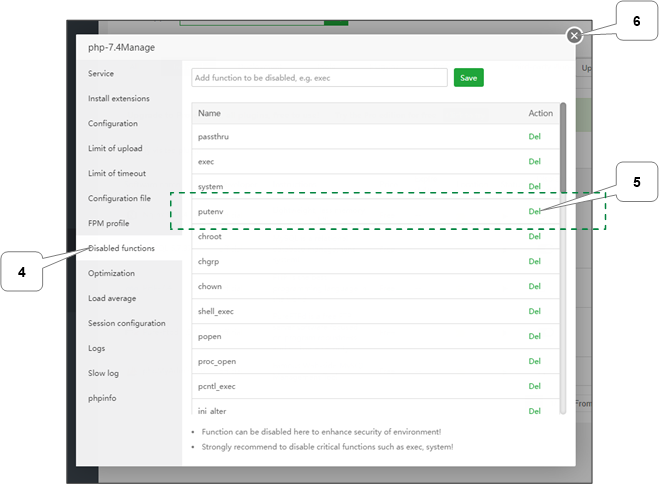
Task: Click the Name column header
Action: (209, 113)
